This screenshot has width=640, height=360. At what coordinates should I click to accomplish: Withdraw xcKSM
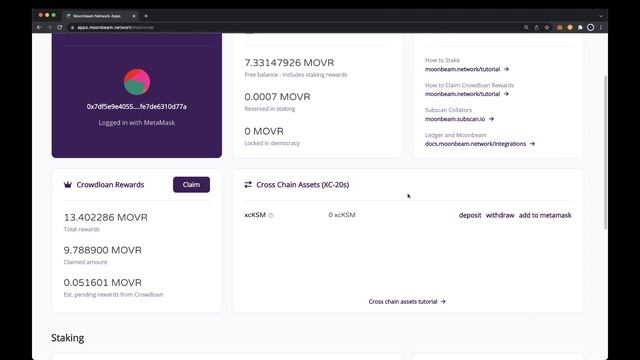500,215
